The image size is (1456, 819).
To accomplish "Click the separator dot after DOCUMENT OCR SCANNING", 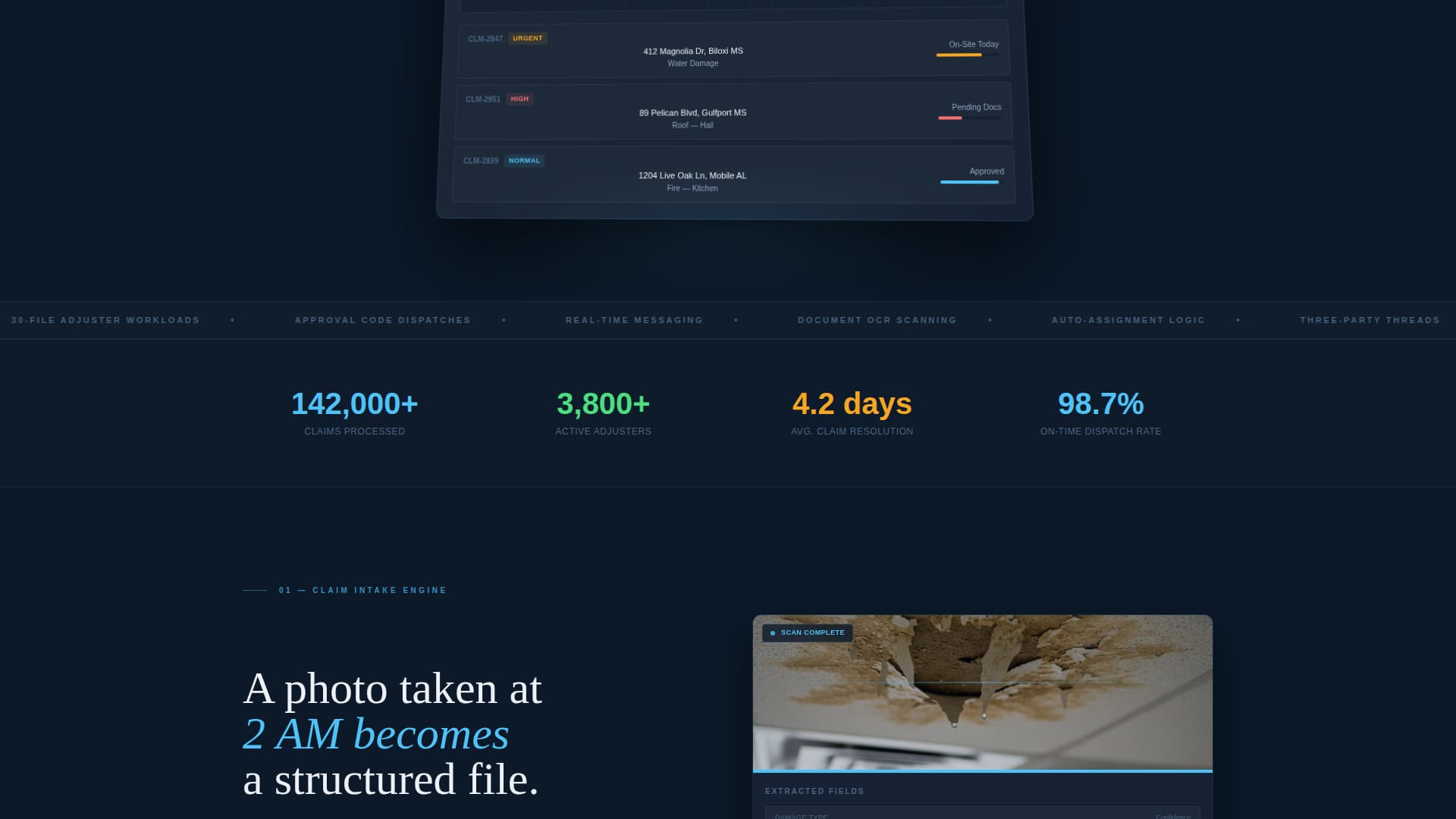I will click(x=990, y=320).
